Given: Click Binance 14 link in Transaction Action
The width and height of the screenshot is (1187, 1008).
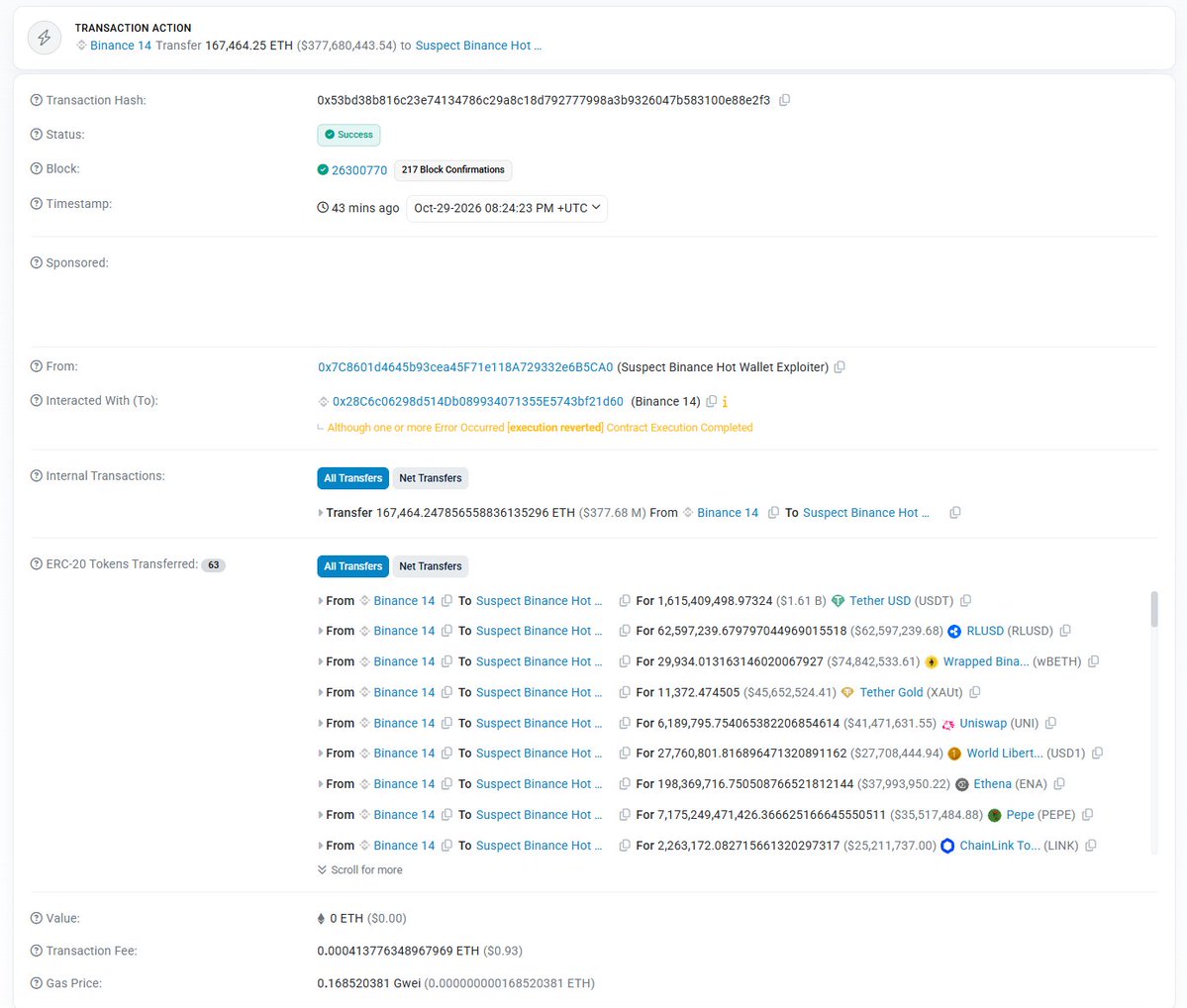Looking at the screenshot, I should click(x=121, y=46).
